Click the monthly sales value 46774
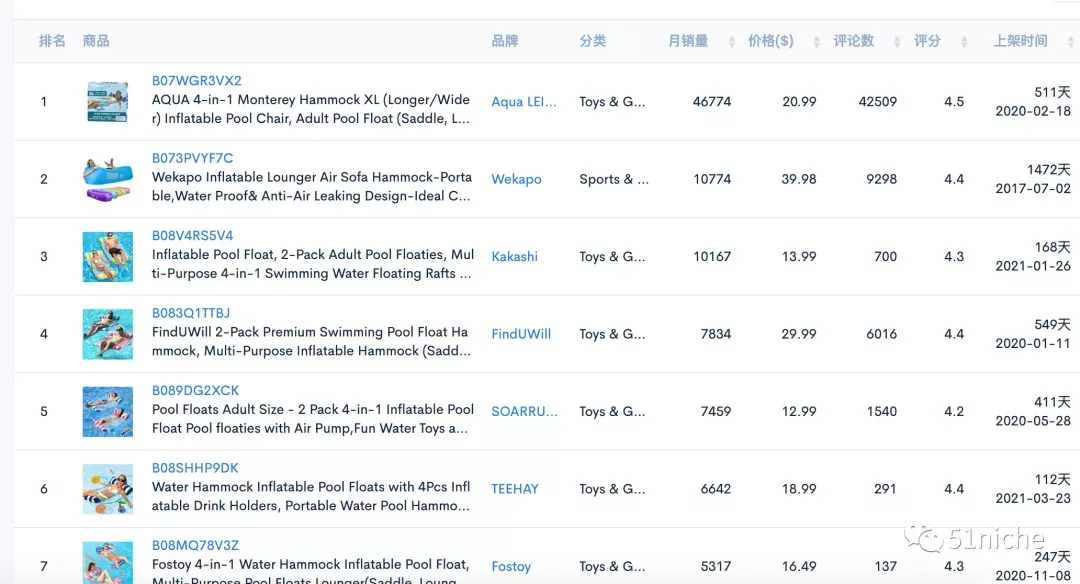This screenshot has width=1080, height=584. point(712,102)
